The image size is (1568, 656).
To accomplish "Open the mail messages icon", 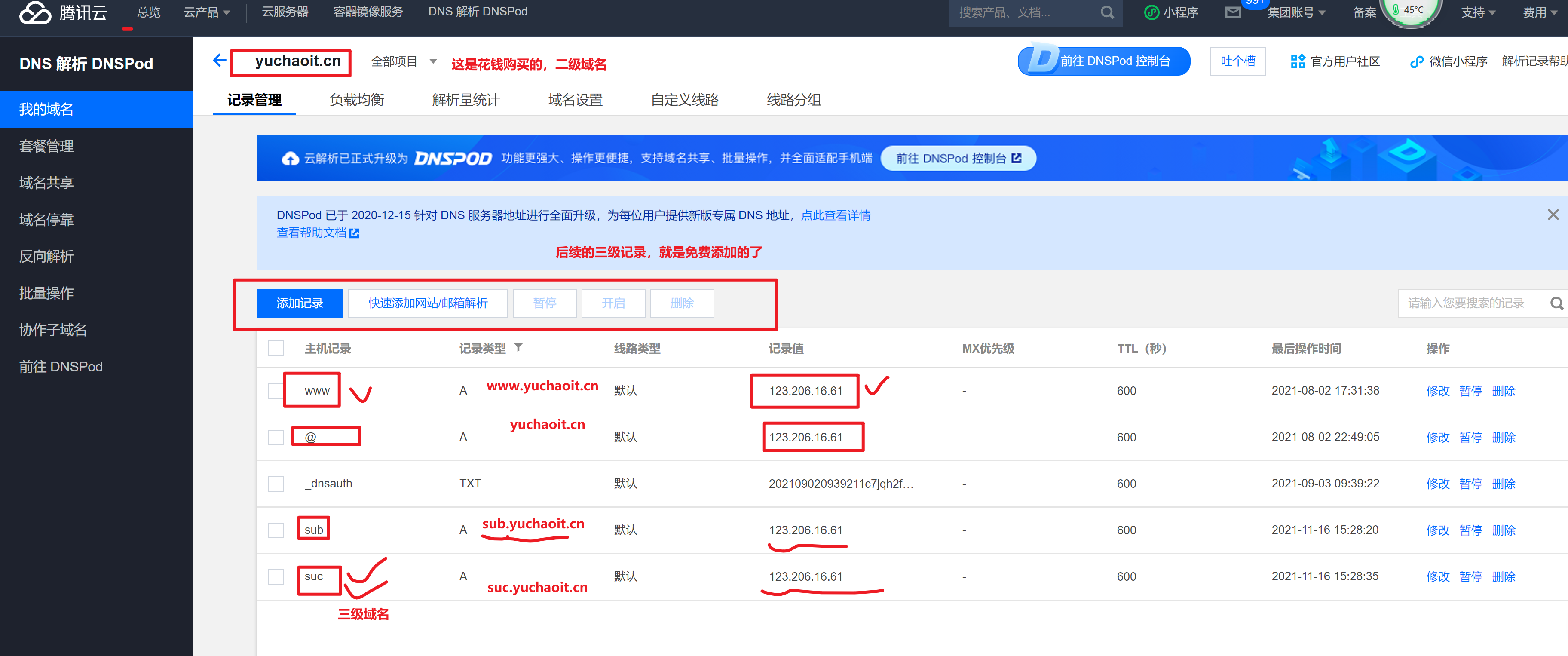I will [1233, 12].
